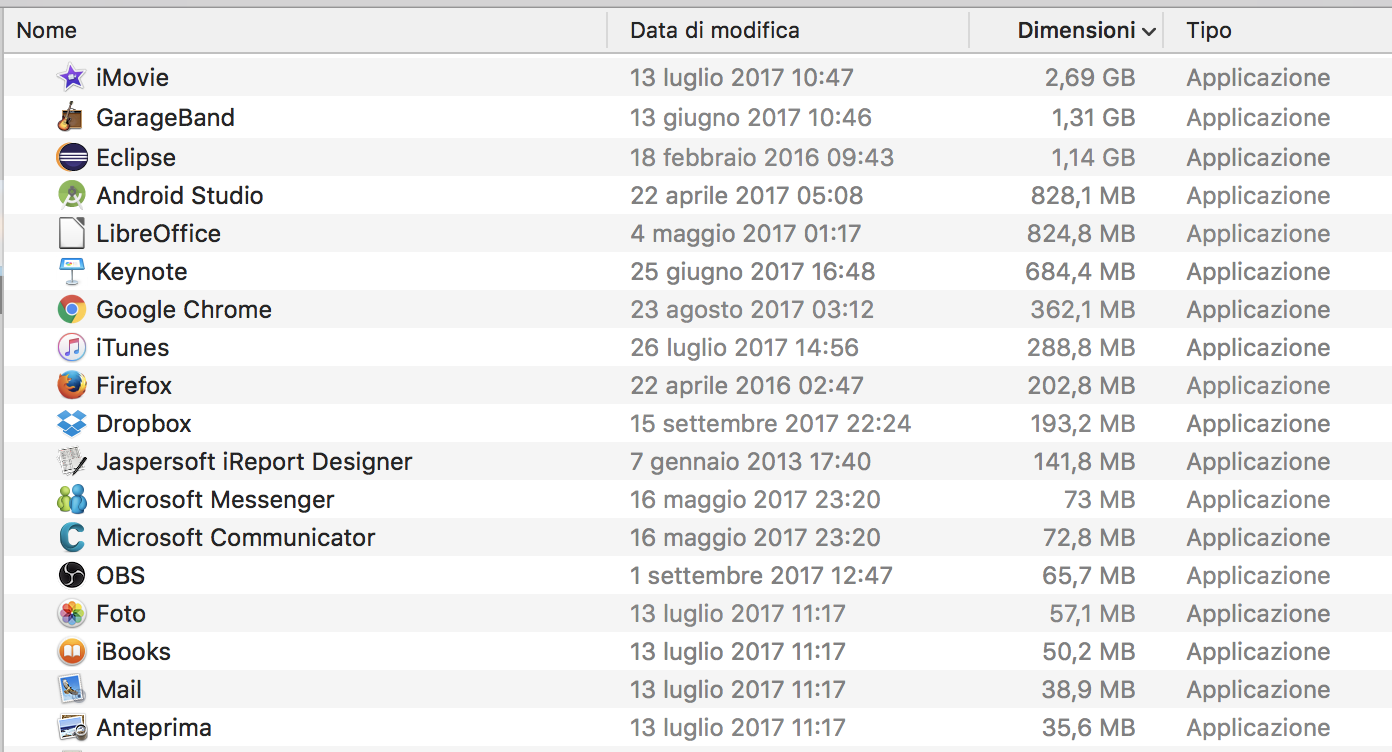
Task: Click the Foto flower icon
Action: 71,613
